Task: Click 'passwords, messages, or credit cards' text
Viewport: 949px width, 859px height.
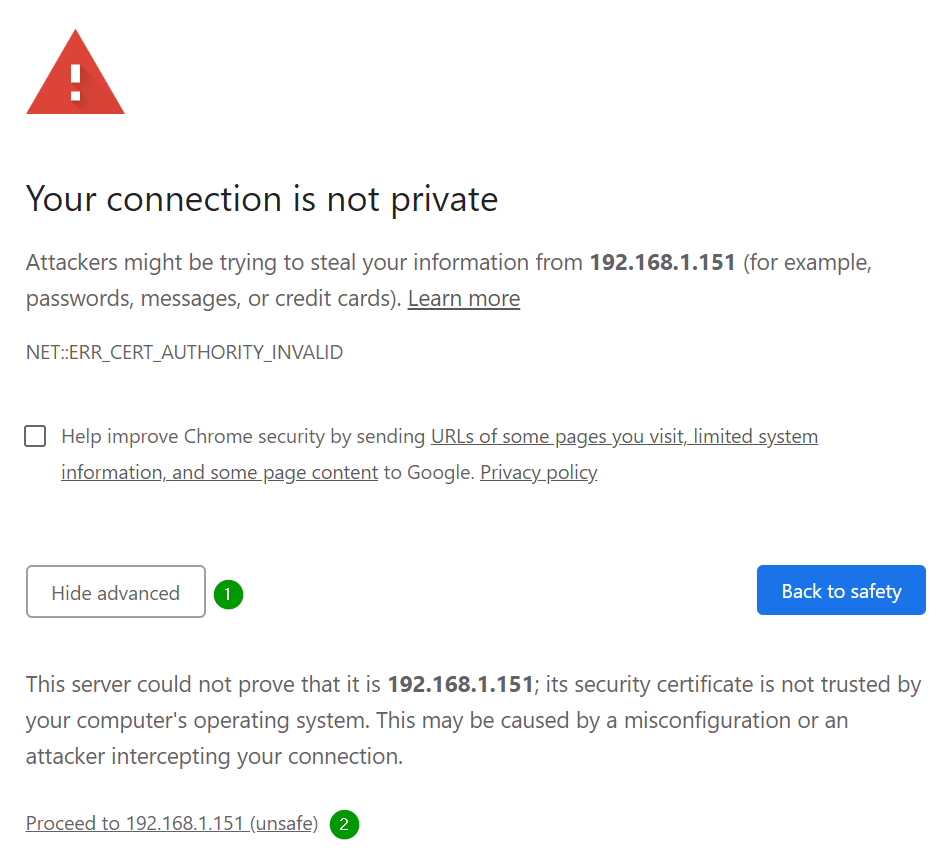Action: pyautogui.click(x=210, y=299)
